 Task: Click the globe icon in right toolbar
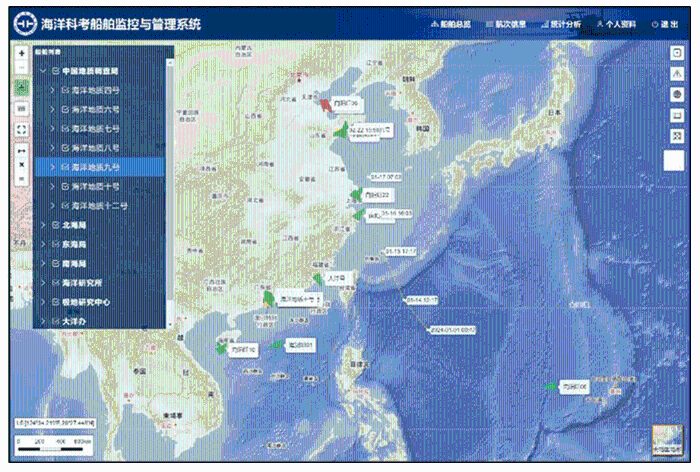tap(677, 94)
